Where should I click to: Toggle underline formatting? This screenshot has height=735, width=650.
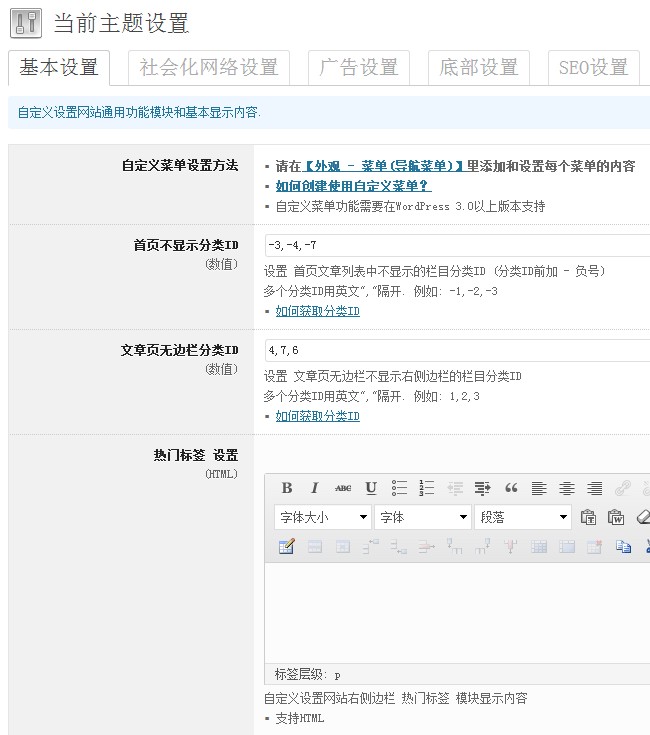pos(371,488)
